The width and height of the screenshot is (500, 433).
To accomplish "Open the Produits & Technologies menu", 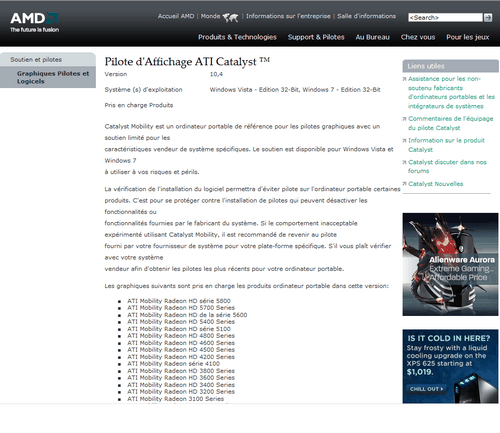I will pos(237,37).
